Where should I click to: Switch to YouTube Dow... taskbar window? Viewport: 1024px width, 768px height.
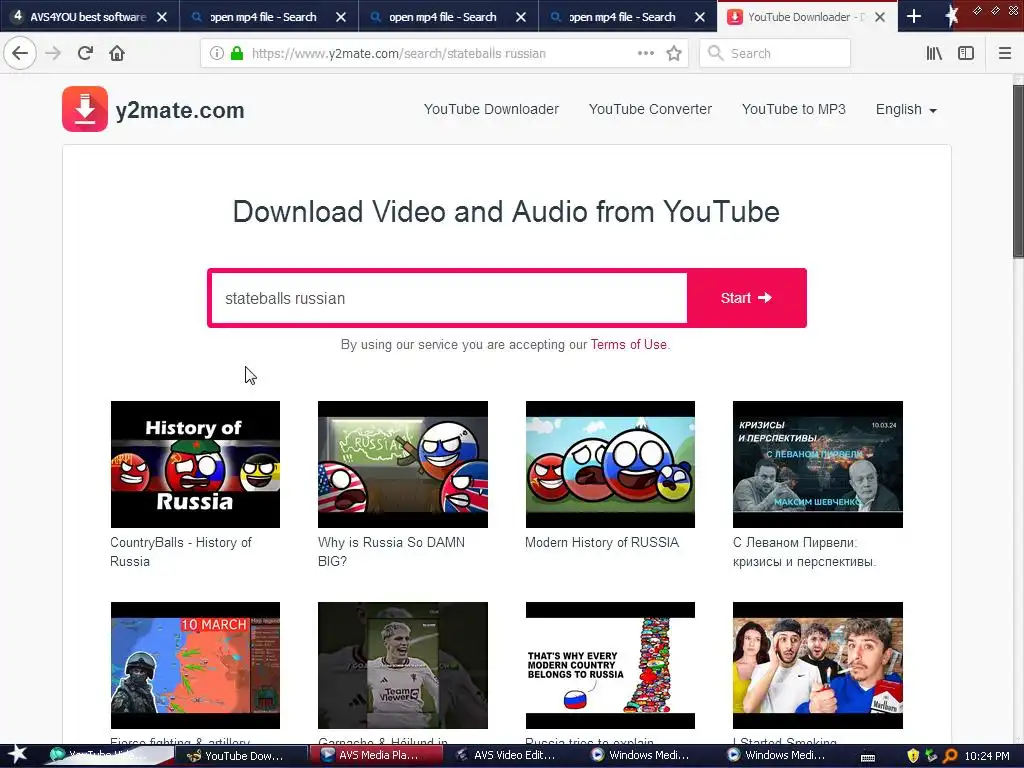coord(240,756)
